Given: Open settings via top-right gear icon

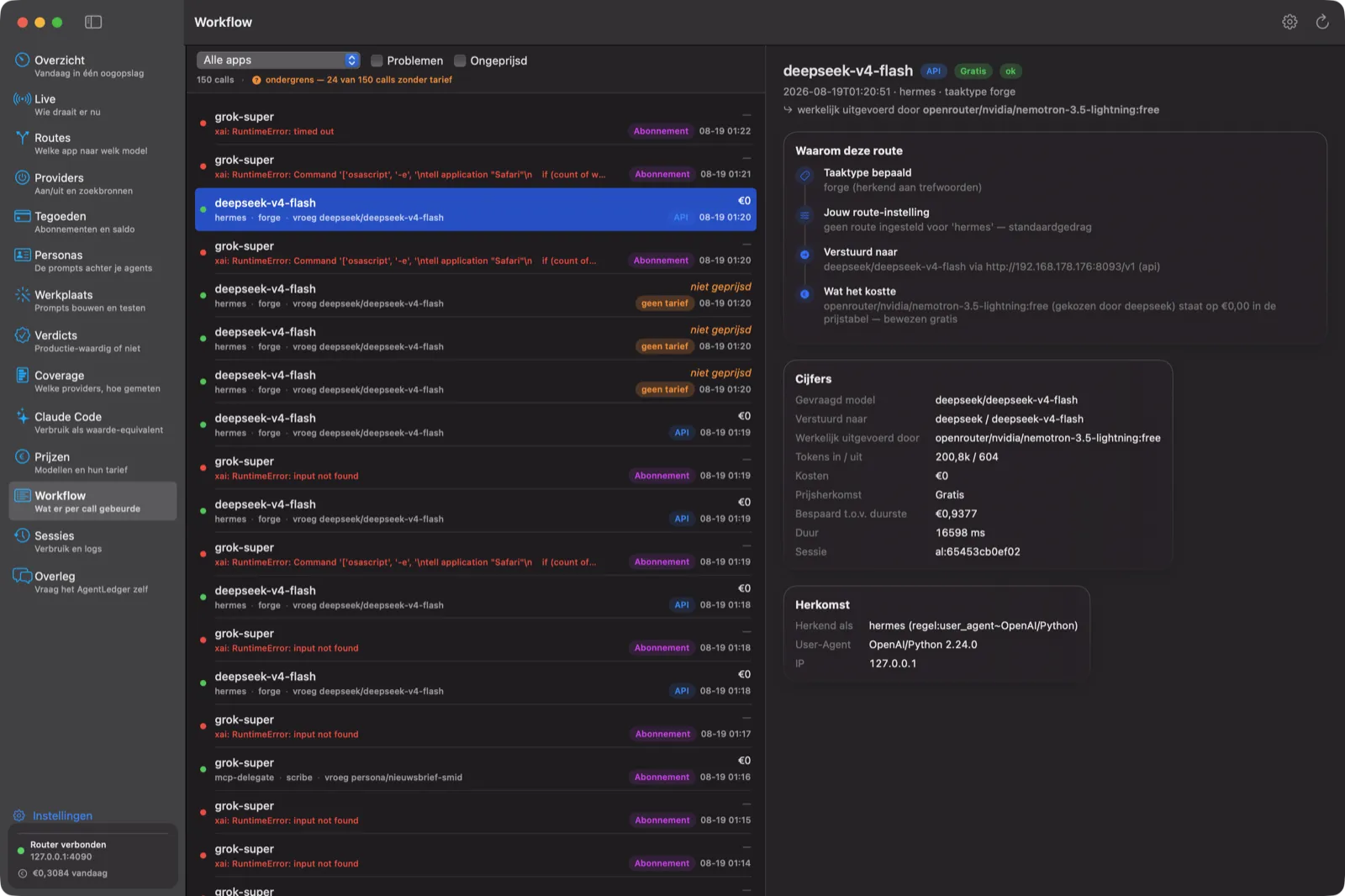Looking at the screenshot, I should point(1290,22).
